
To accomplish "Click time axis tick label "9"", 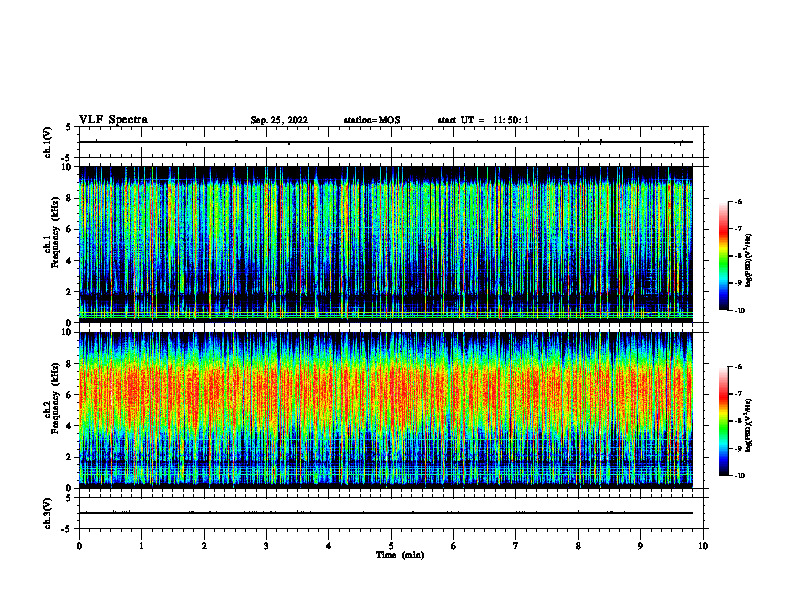I will (640, 546).
